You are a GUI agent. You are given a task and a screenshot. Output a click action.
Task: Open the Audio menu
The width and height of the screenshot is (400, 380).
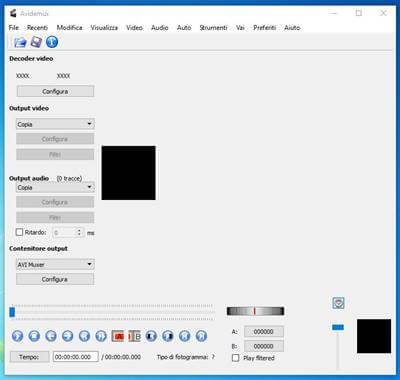coord(160,28)
